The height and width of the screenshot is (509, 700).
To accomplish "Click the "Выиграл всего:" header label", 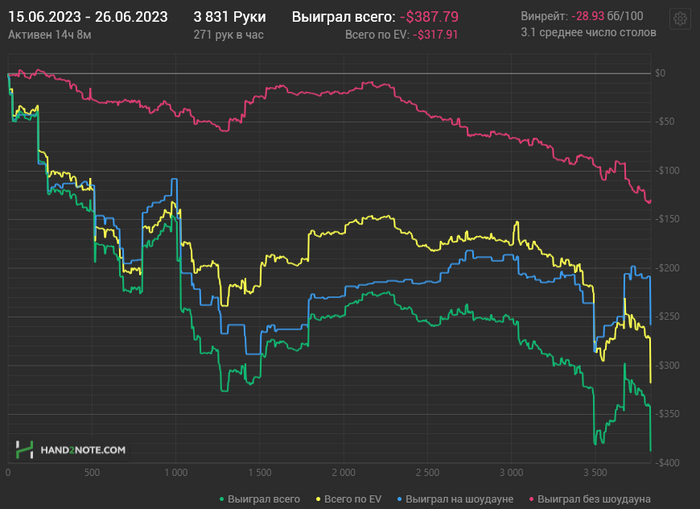I will [343, 17].
